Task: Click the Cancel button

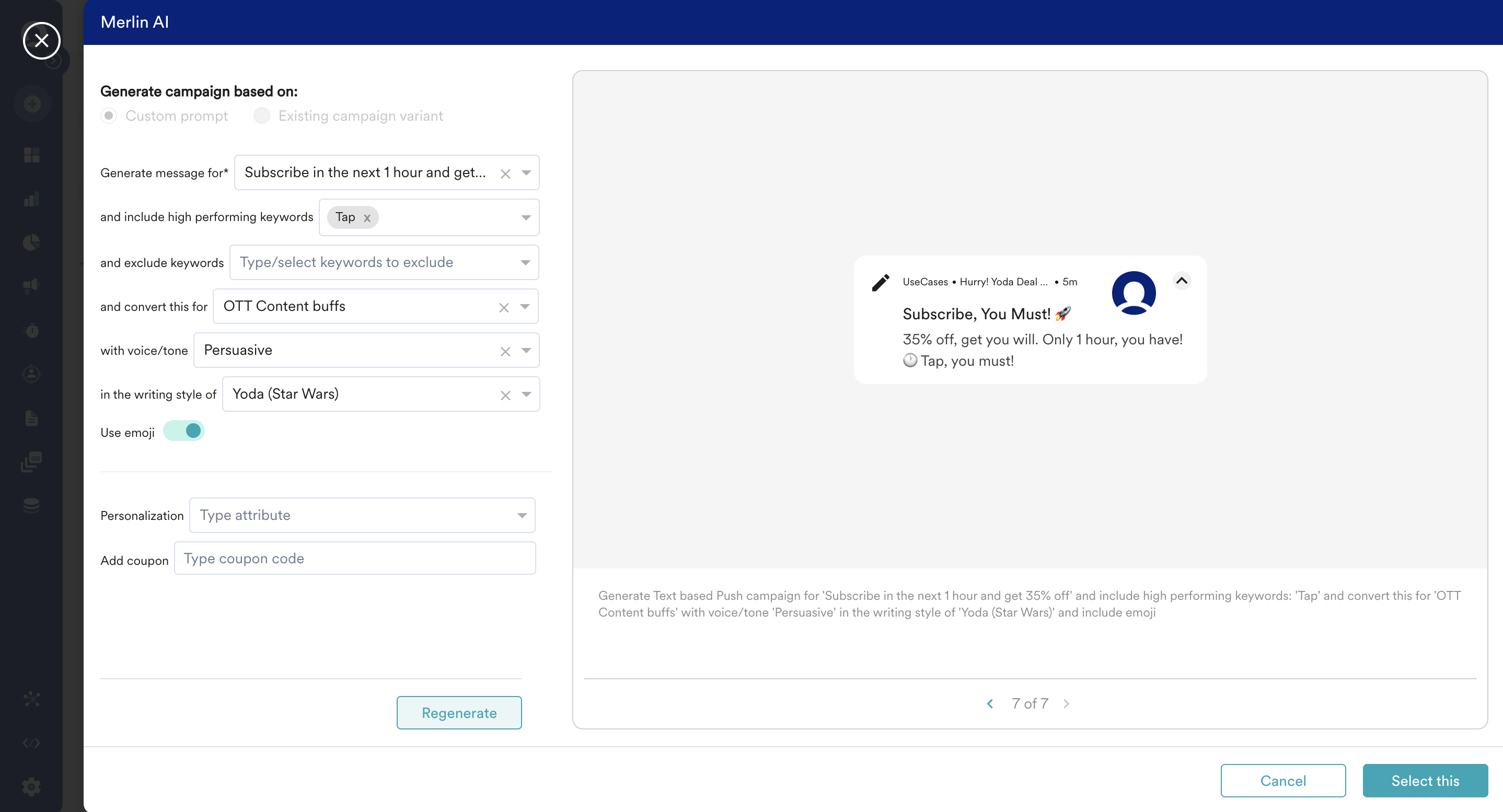Action: coord(1282,781)
